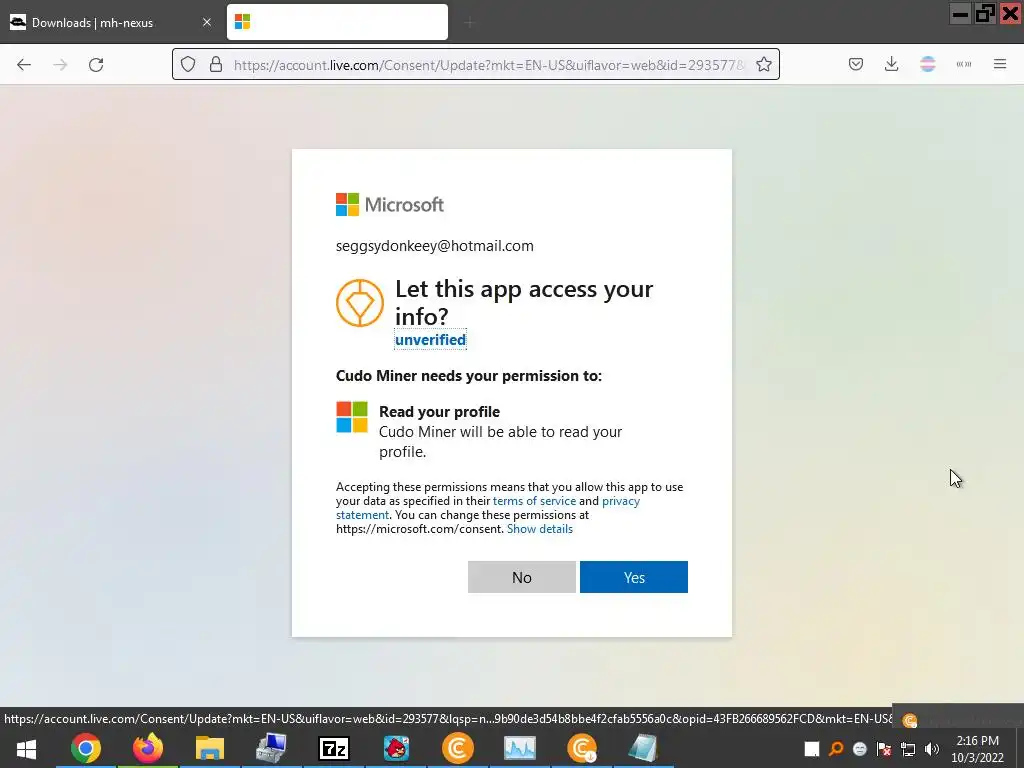The height and width of the screenshot is (768, 1024).
Task: Click the Microsoft logo in the dialog
Action: 390,204
